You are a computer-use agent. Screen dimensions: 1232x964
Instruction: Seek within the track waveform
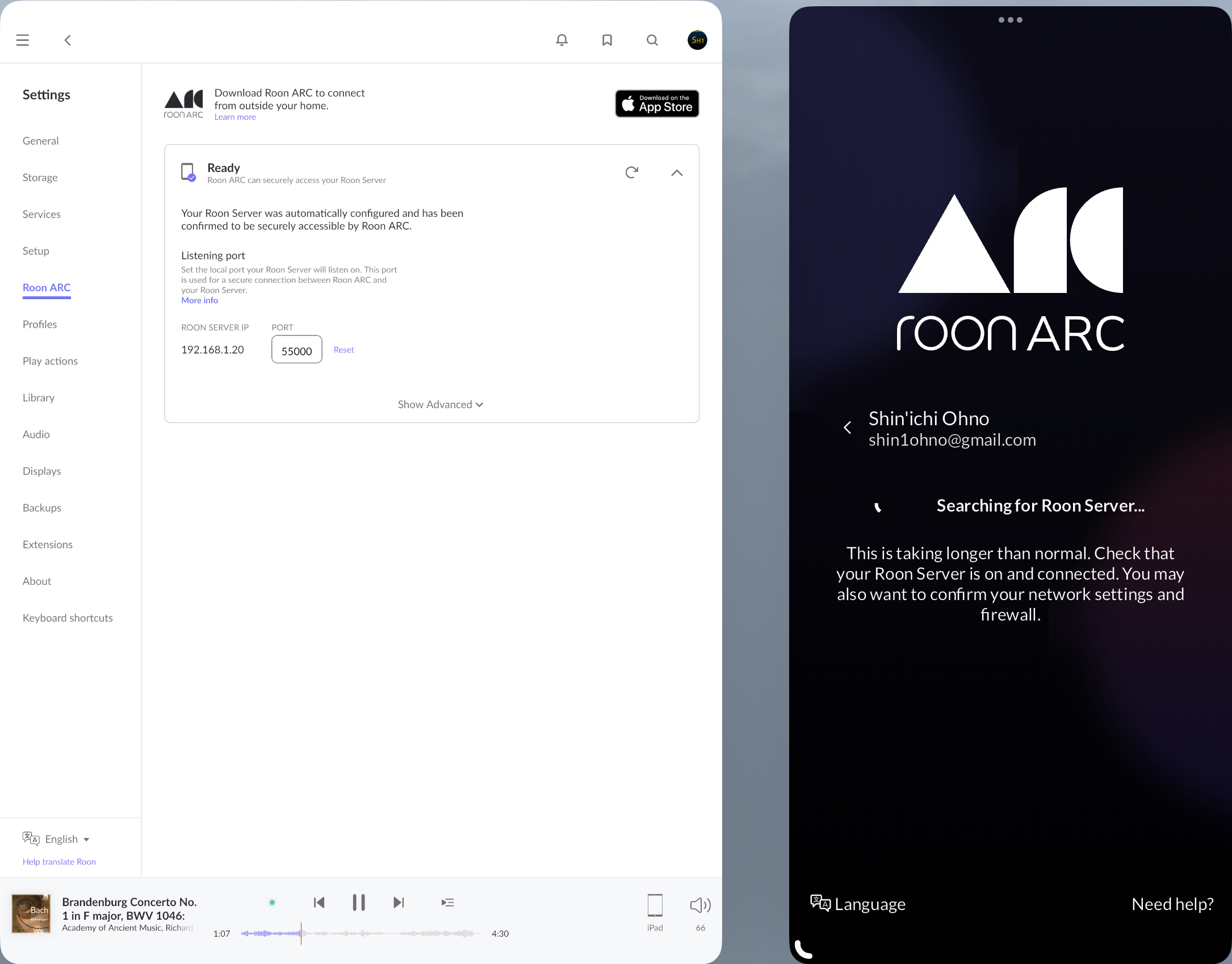point(361,933)
